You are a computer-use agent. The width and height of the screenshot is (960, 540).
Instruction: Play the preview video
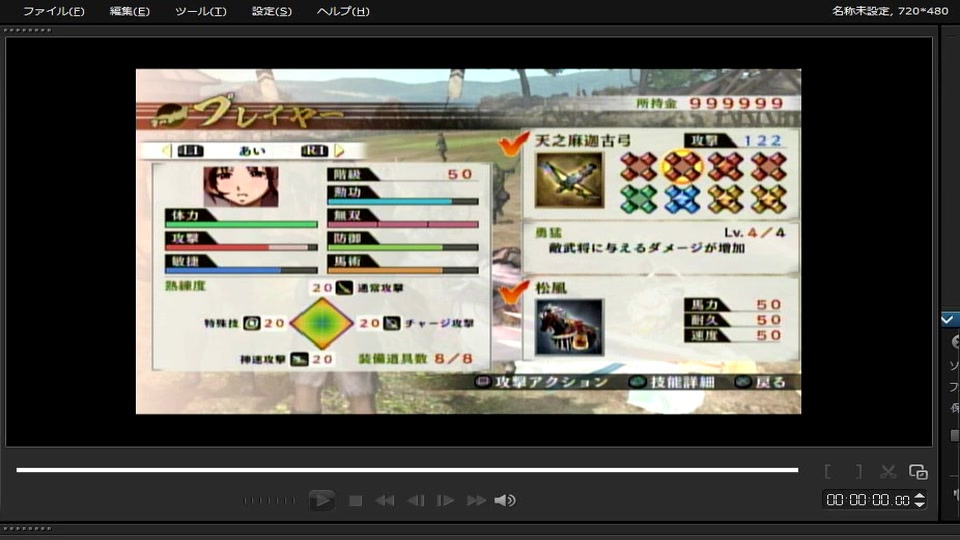click(321, 500)
